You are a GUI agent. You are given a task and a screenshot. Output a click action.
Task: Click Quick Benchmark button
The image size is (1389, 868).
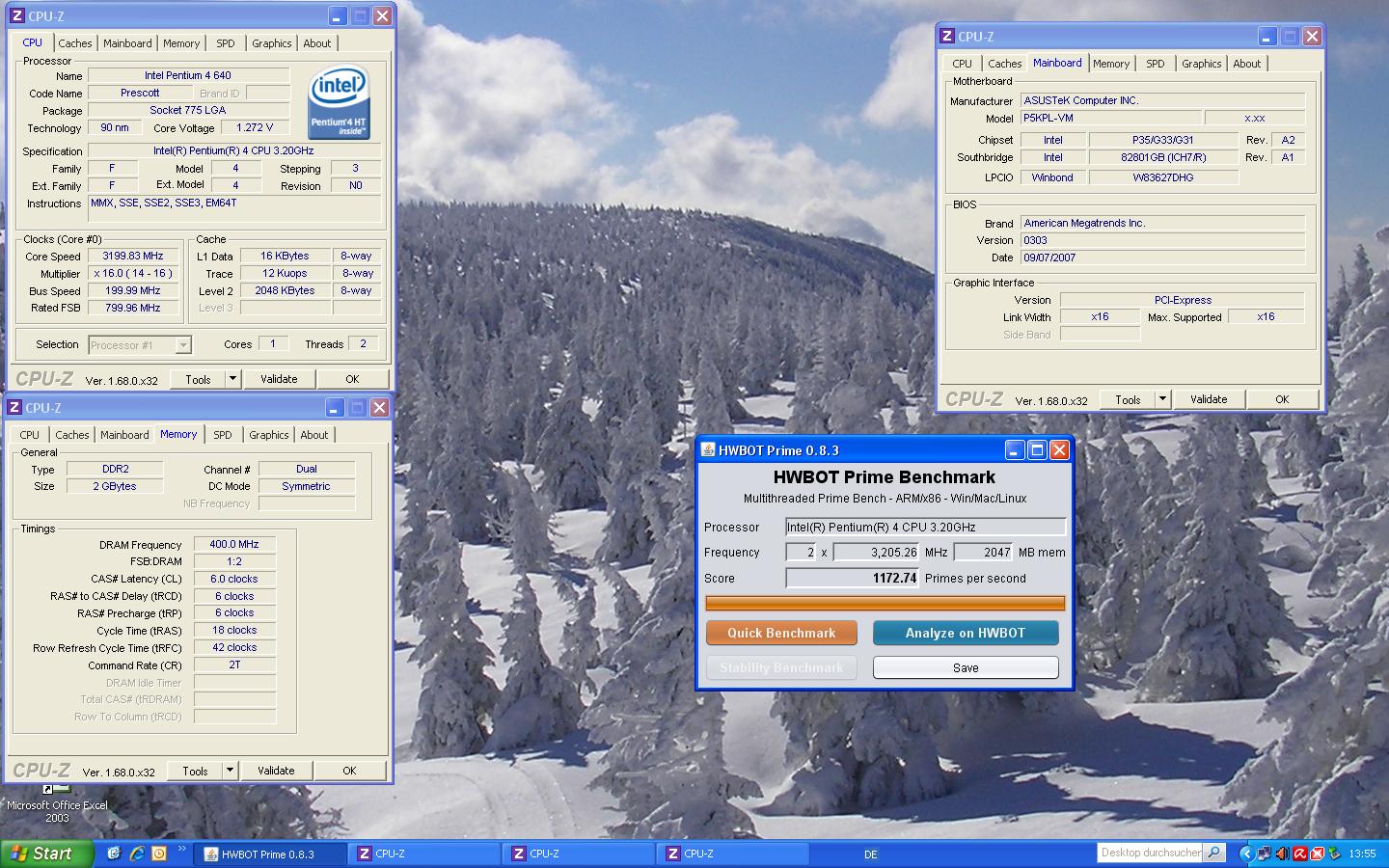(781, 633)
